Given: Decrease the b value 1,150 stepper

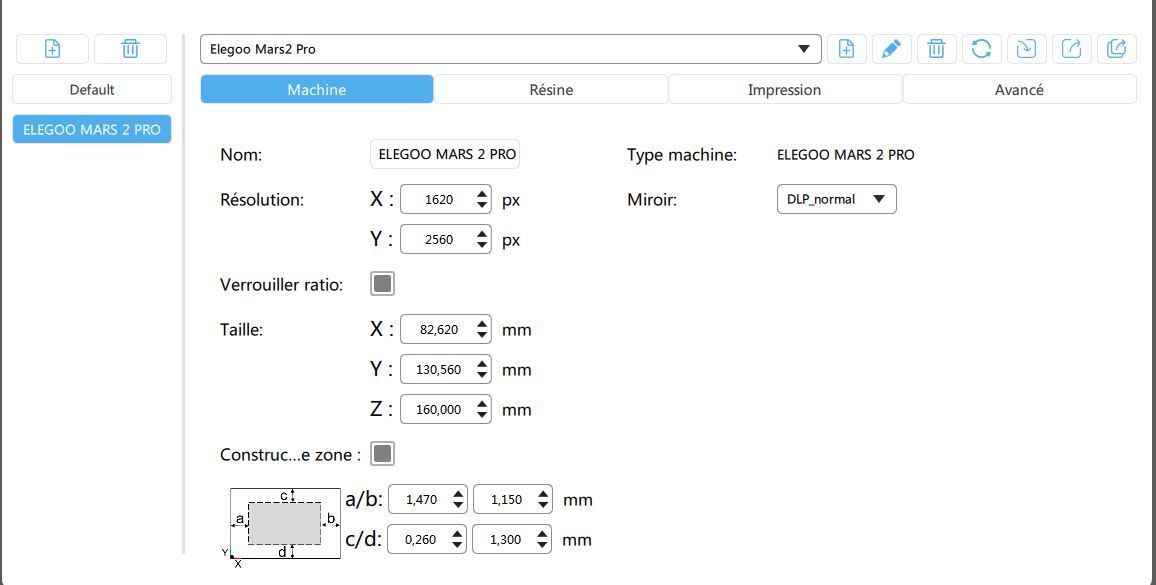Looking at the screenshot, I should pos(544,505).
